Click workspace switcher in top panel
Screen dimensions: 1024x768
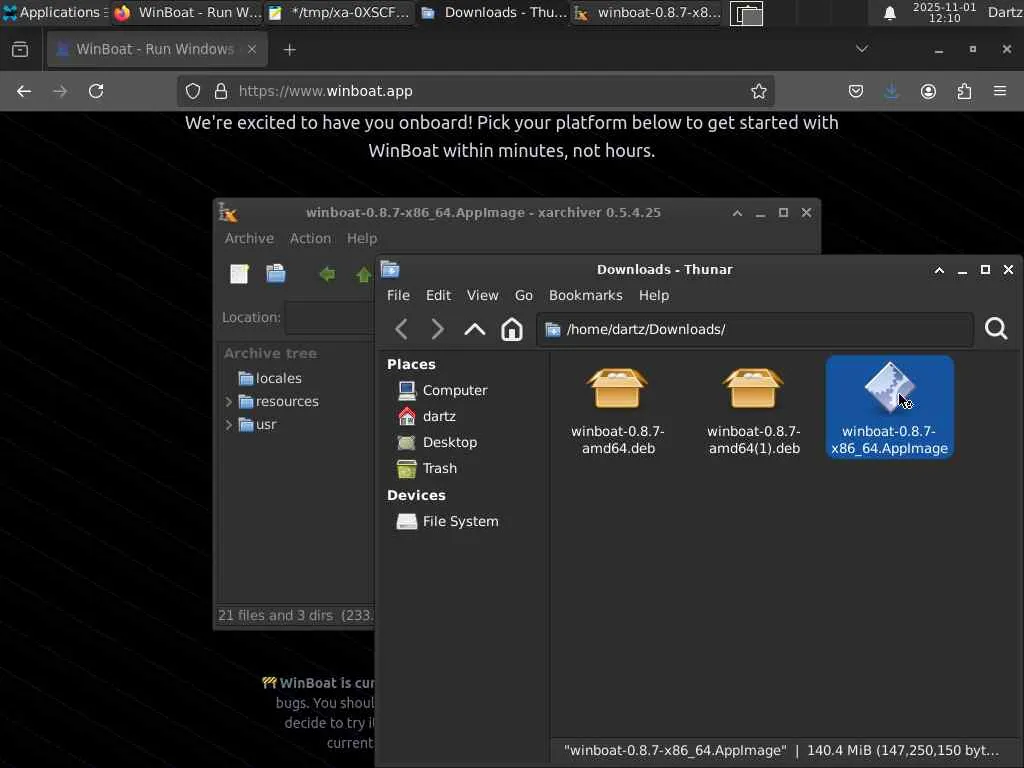click(746, 13)
